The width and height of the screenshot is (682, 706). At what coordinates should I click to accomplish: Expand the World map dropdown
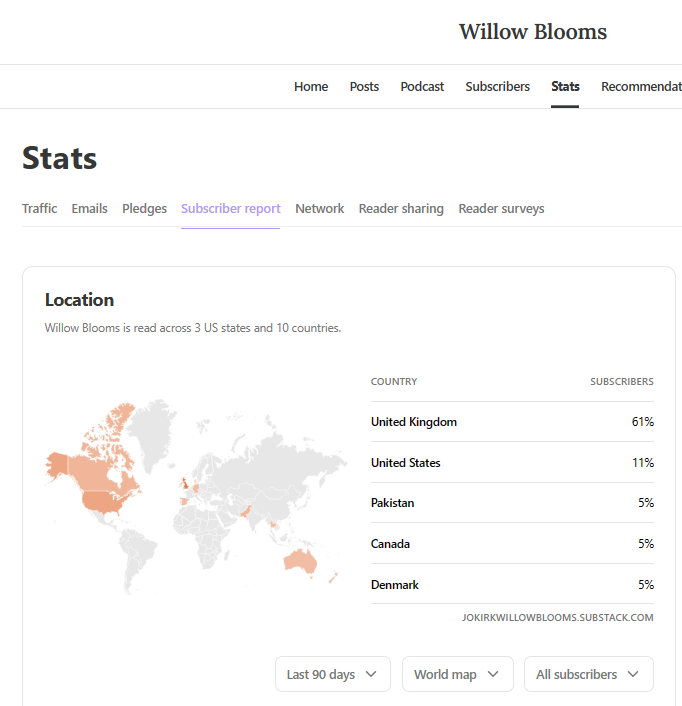[457, 674]
